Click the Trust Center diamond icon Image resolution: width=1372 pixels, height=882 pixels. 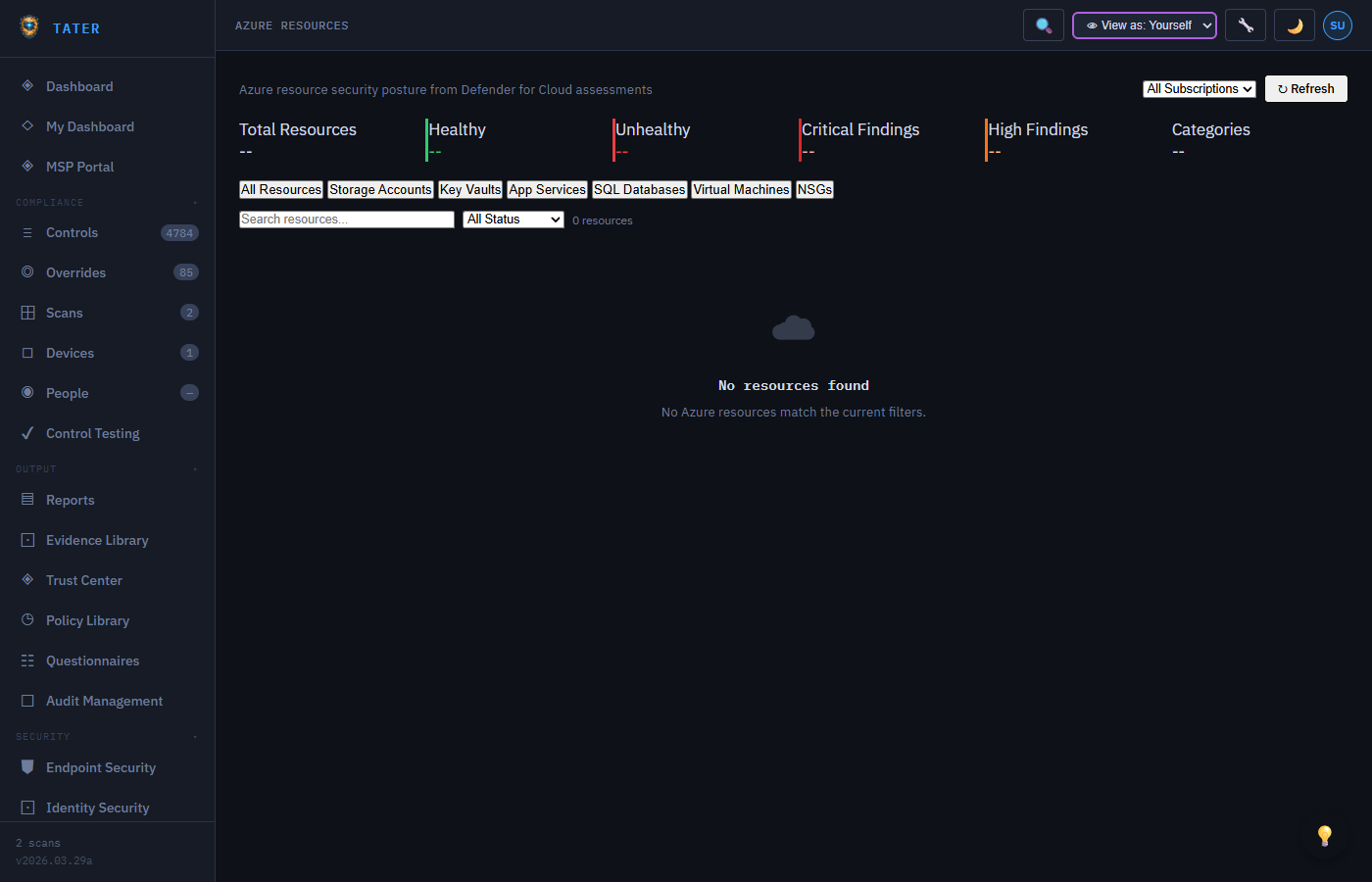point(27,580)
